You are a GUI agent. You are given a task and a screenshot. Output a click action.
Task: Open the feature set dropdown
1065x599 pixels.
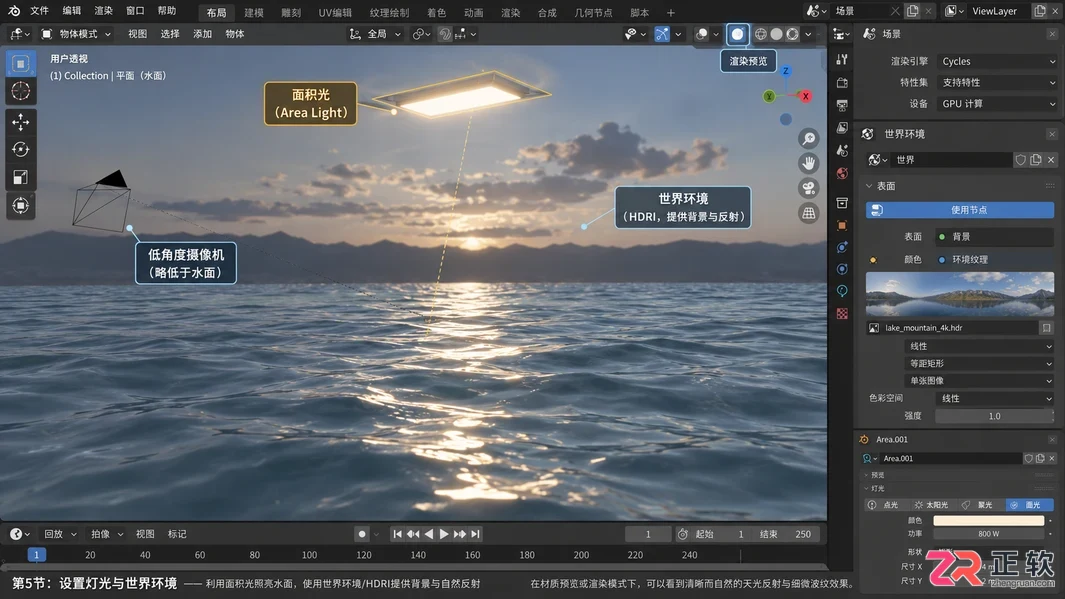pos(997,82)
